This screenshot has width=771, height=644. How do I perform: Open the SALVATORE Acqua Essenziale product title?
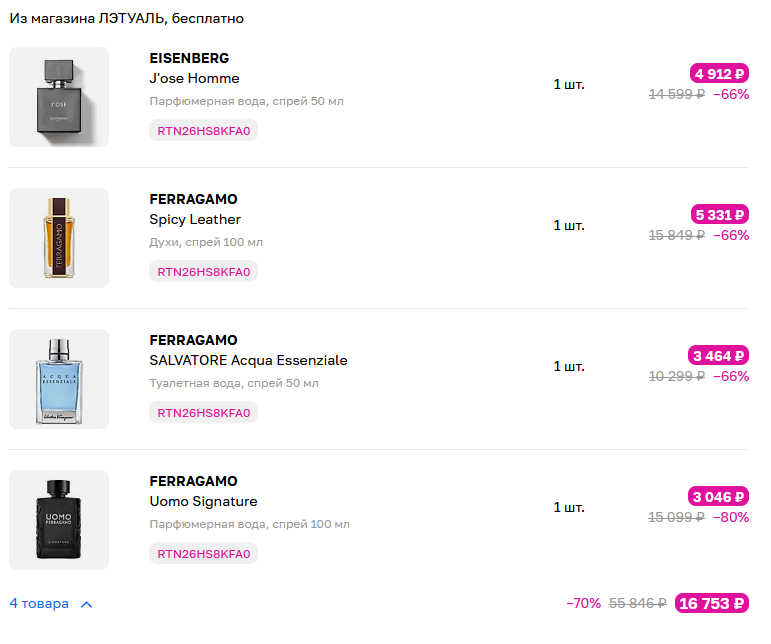point(248,360)
